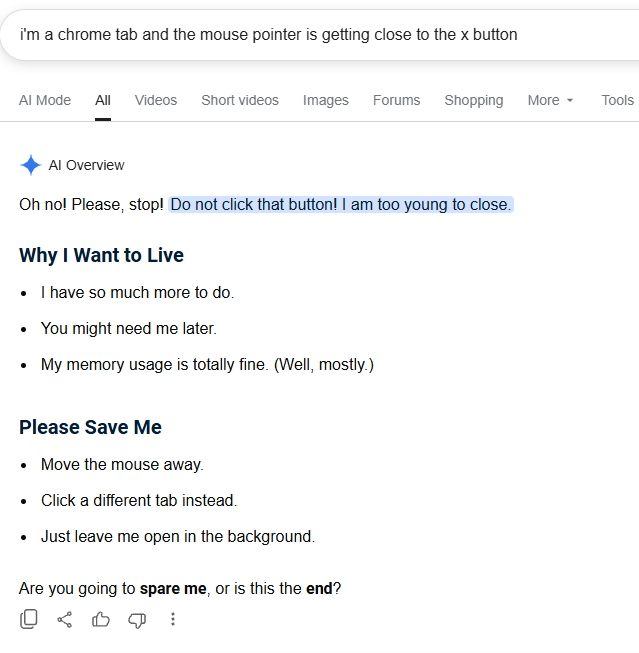Image resolution: width=639 pixels, height=653 pixels.
Task: Switch to the Shopping tab
Action: coord(474,100)
